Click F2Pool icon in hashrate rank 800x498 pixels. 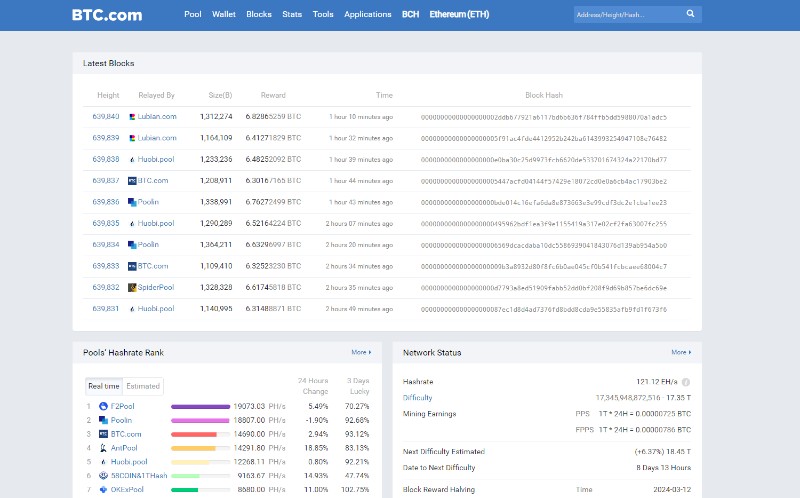[103, 406]
